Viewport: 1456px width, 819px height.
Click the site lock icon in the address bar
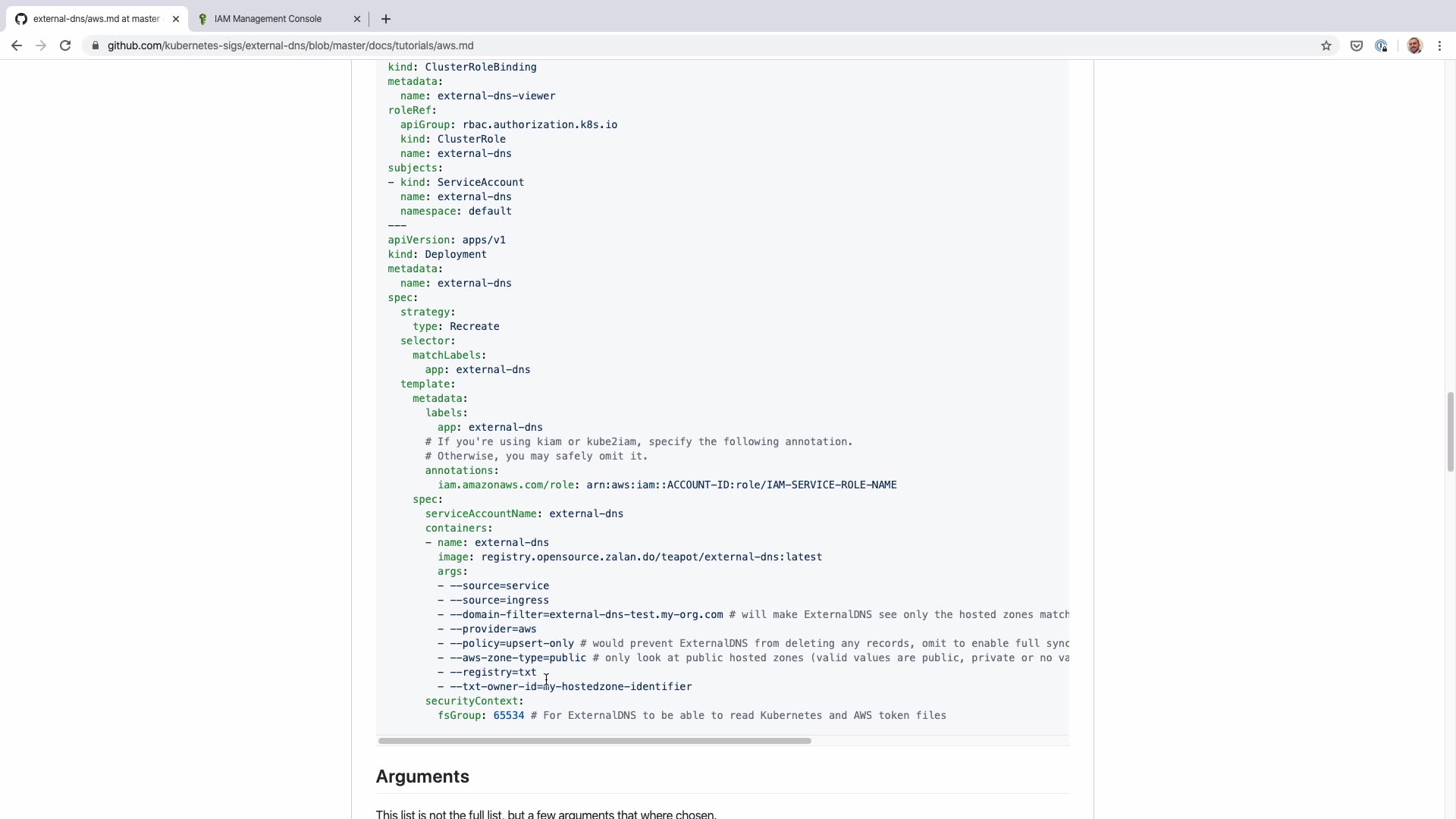(95, 45)
